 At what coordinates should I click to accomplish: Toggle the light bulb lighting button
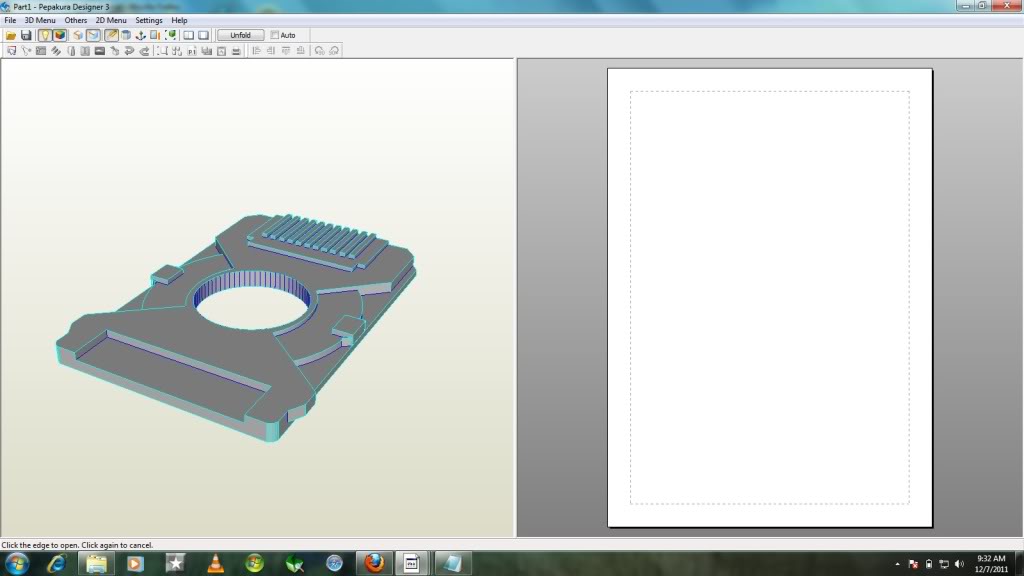45,35
